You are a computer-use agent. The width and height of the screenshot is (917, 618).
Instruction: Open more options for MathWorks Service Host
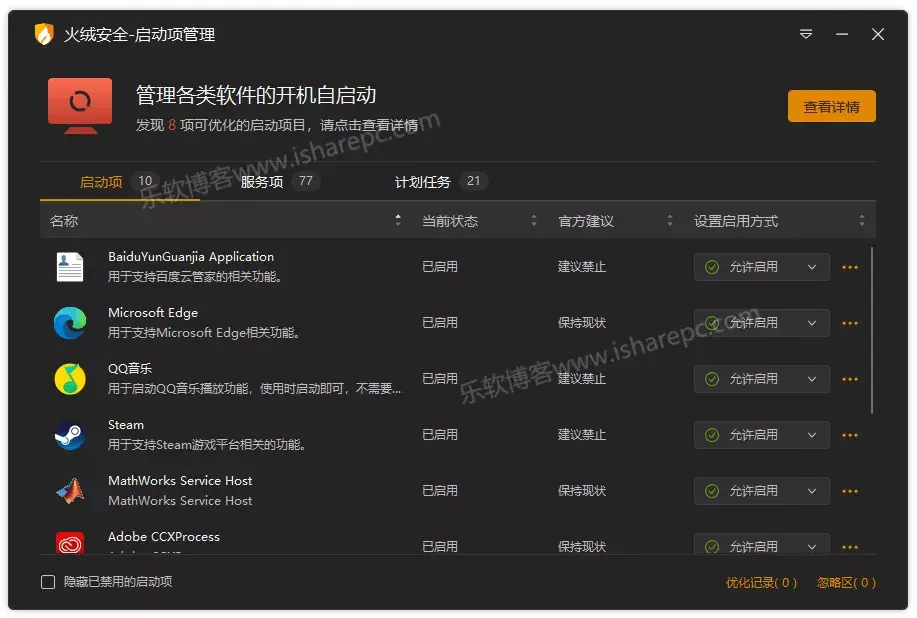850,492
